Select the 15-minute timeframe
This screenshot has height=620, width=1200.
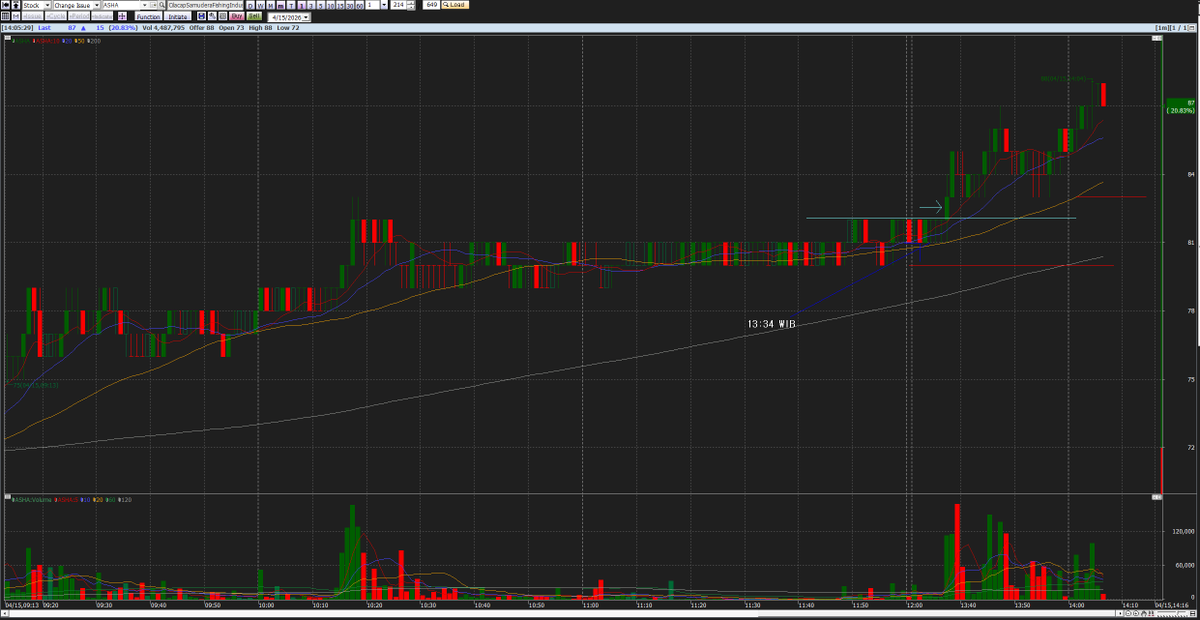click(340, 6)
